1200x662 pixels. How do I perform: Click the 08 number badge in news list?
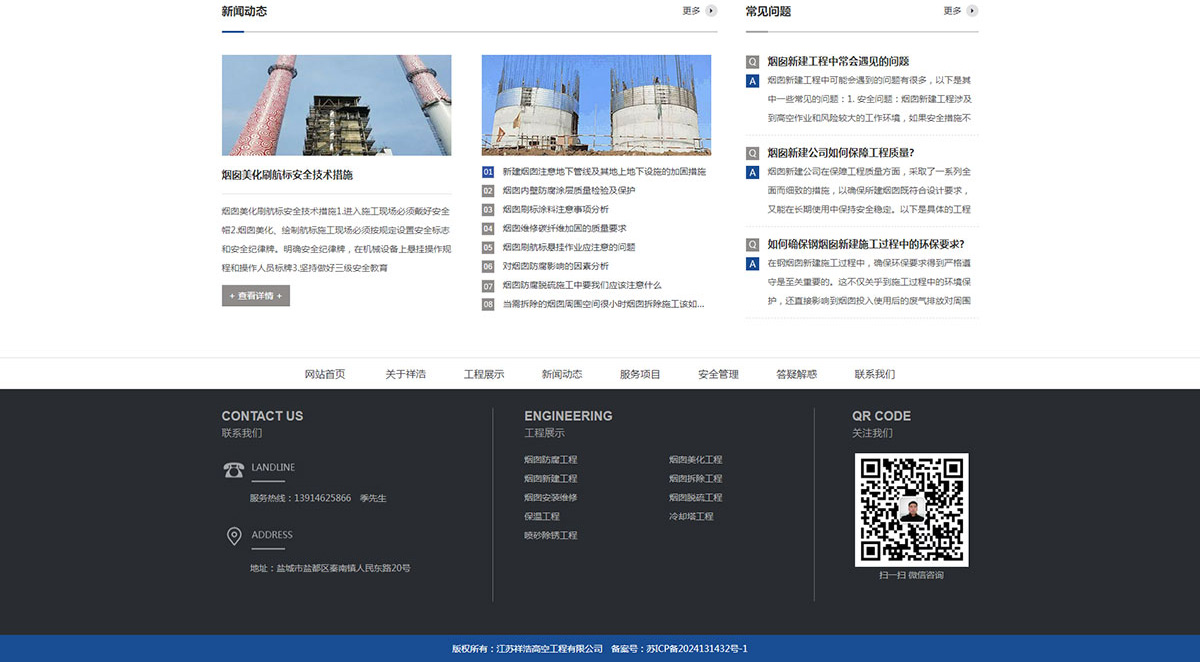[488, 304]
